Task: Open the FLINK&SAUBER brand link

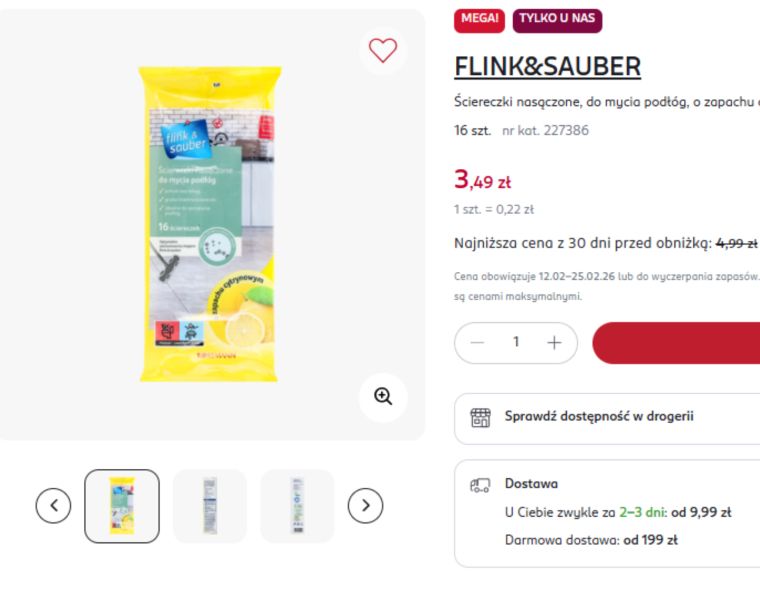Action: 548,66
